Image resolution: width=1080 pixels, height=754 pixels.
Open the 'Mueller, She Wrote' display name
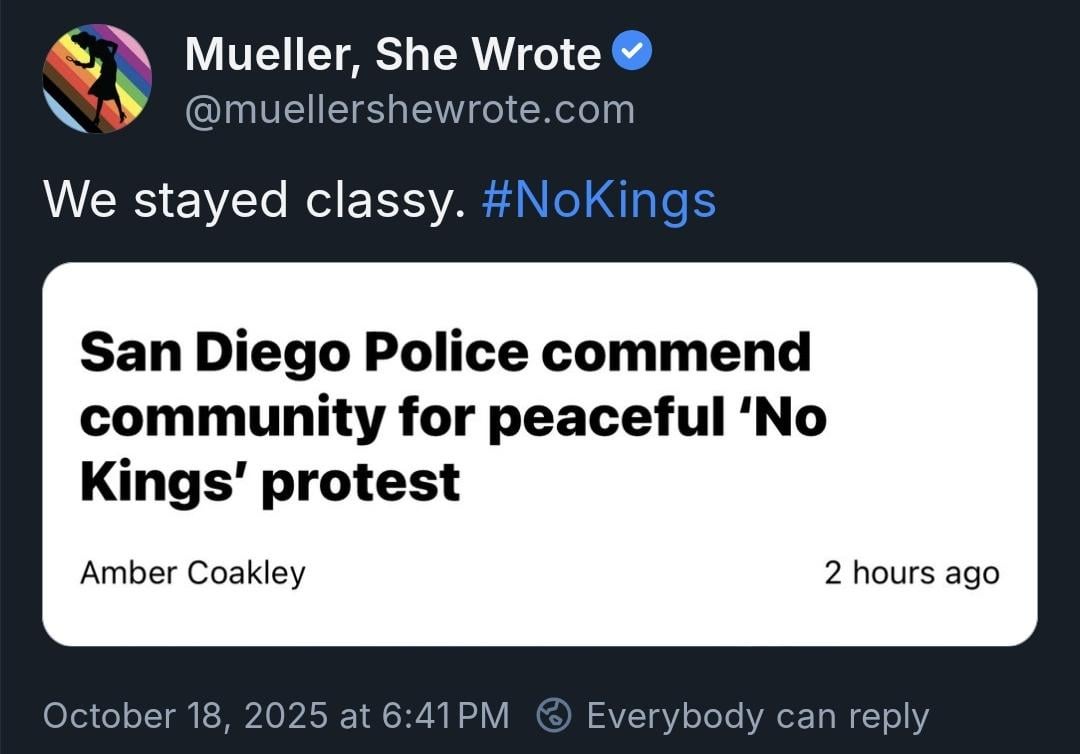(393, 54)
